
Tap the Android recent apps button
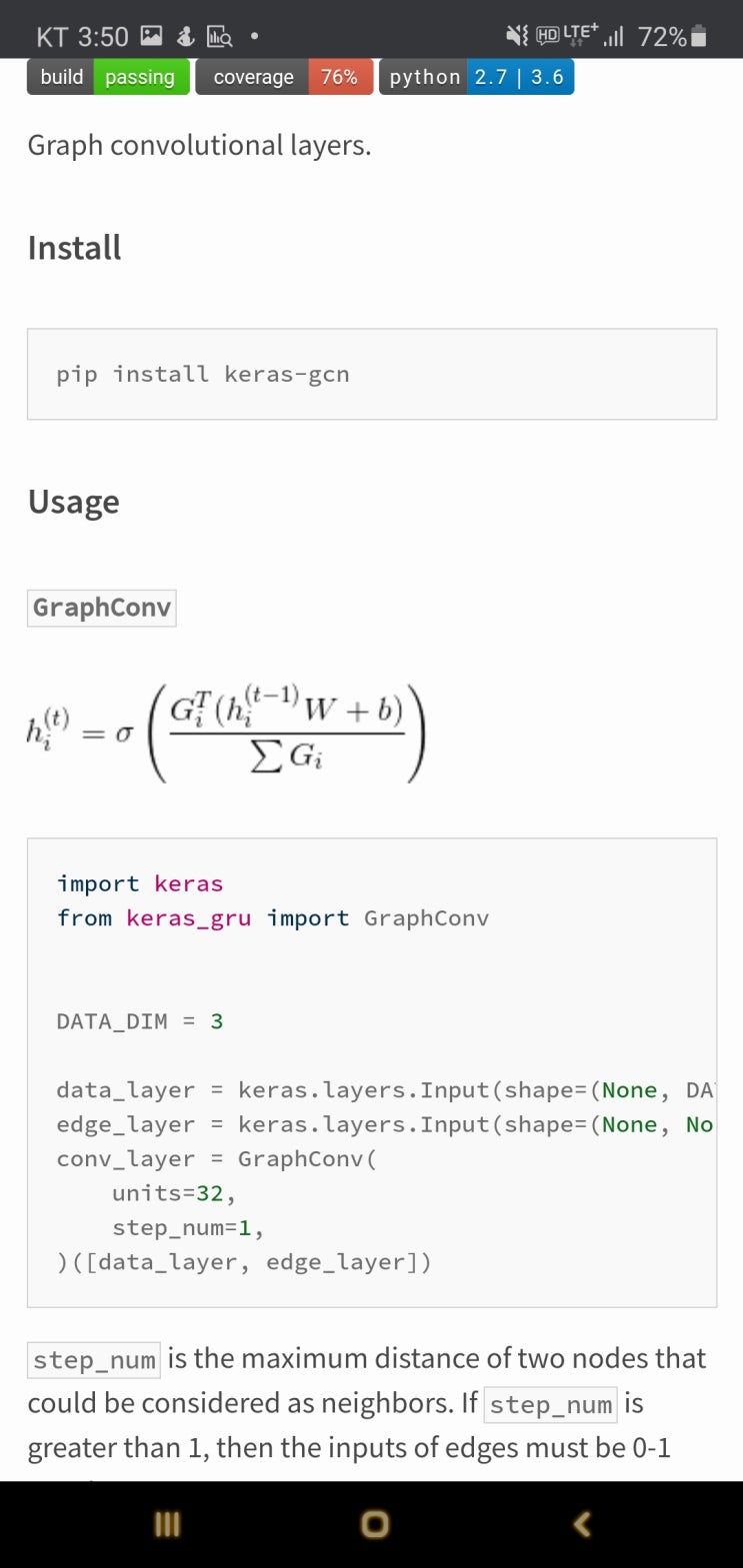(x=167, y=1524)
